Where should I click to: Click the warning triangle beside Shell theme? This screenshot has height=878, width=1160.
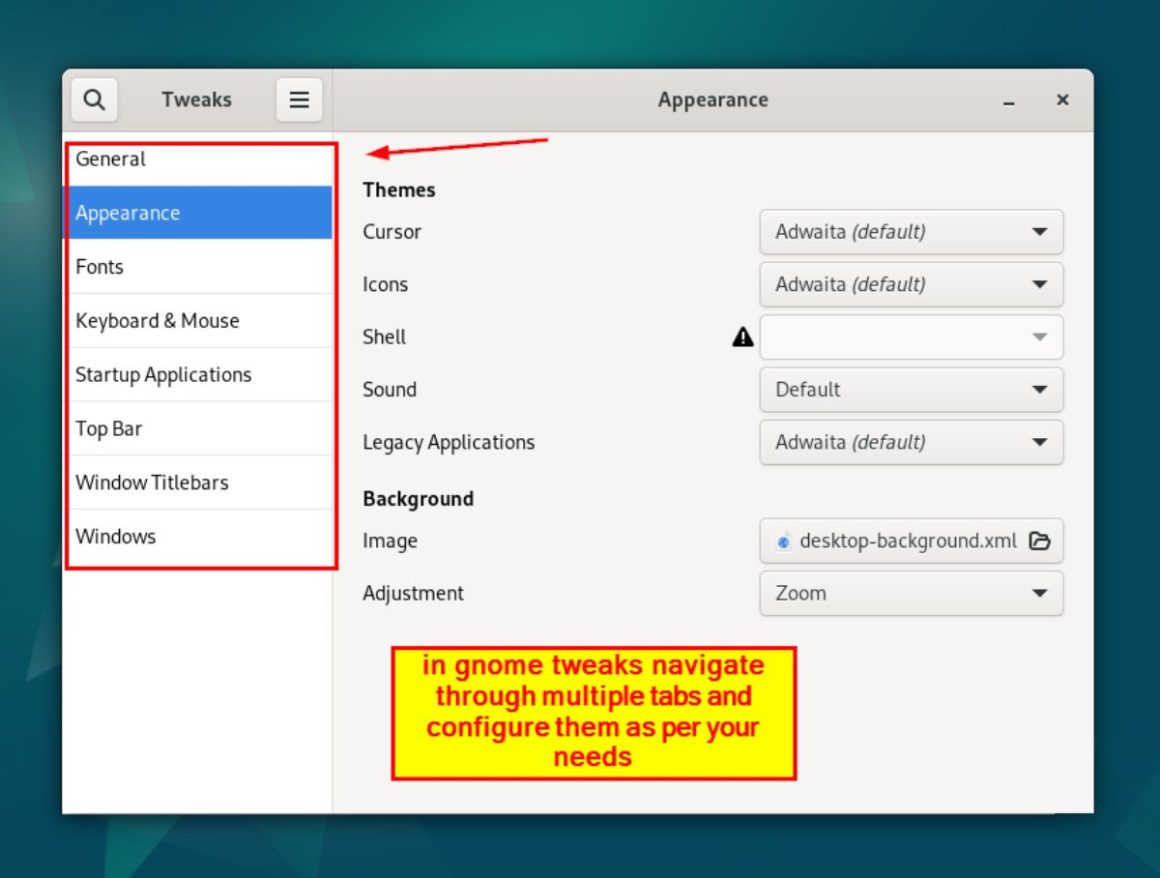click(x=741, y=337)
